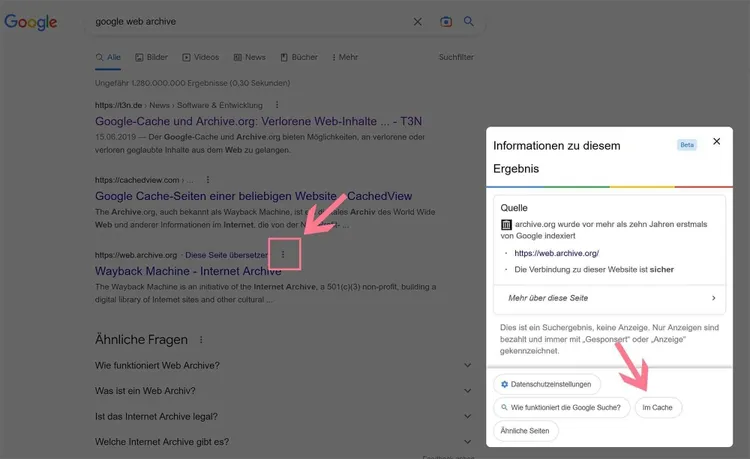Switch to the News tab

[249, 57]
